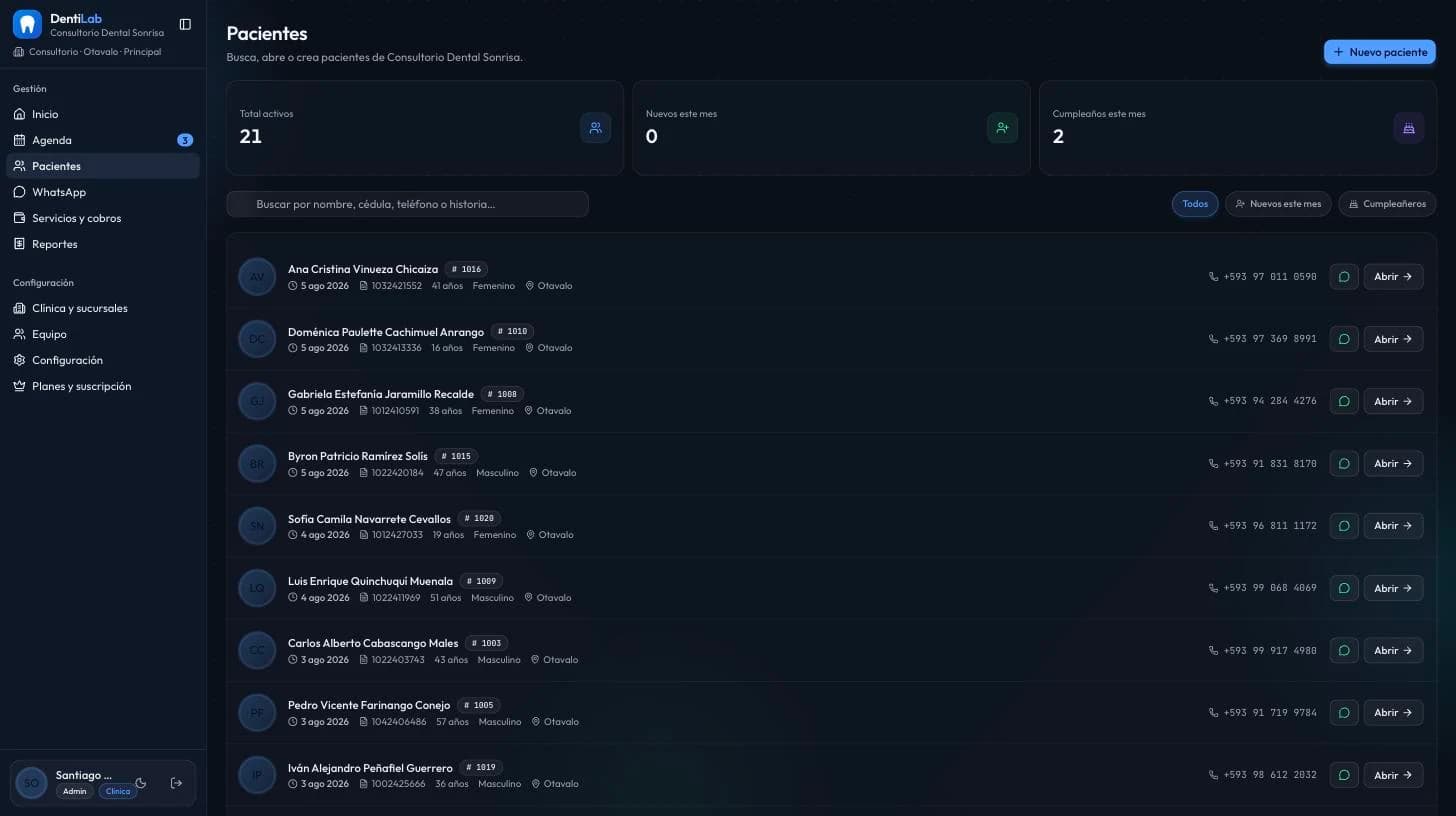Click the logout icon beside the user profile
Viewport: 1456px width, 816px height.
pyautogui.click(x=176, y=783)
